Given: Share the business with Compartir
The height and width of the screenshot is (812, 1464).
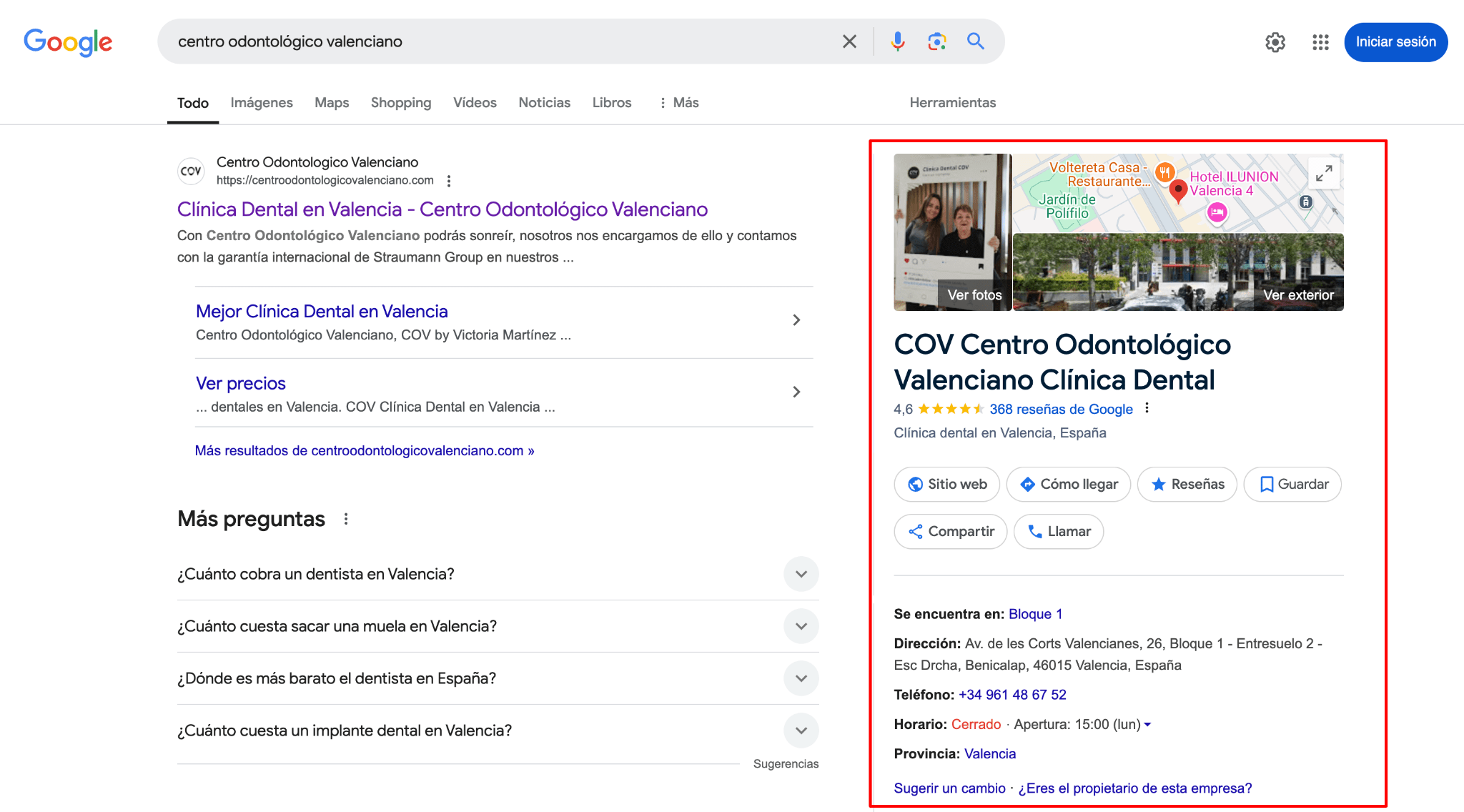Looking at the screenshot, I should (950, 531).
